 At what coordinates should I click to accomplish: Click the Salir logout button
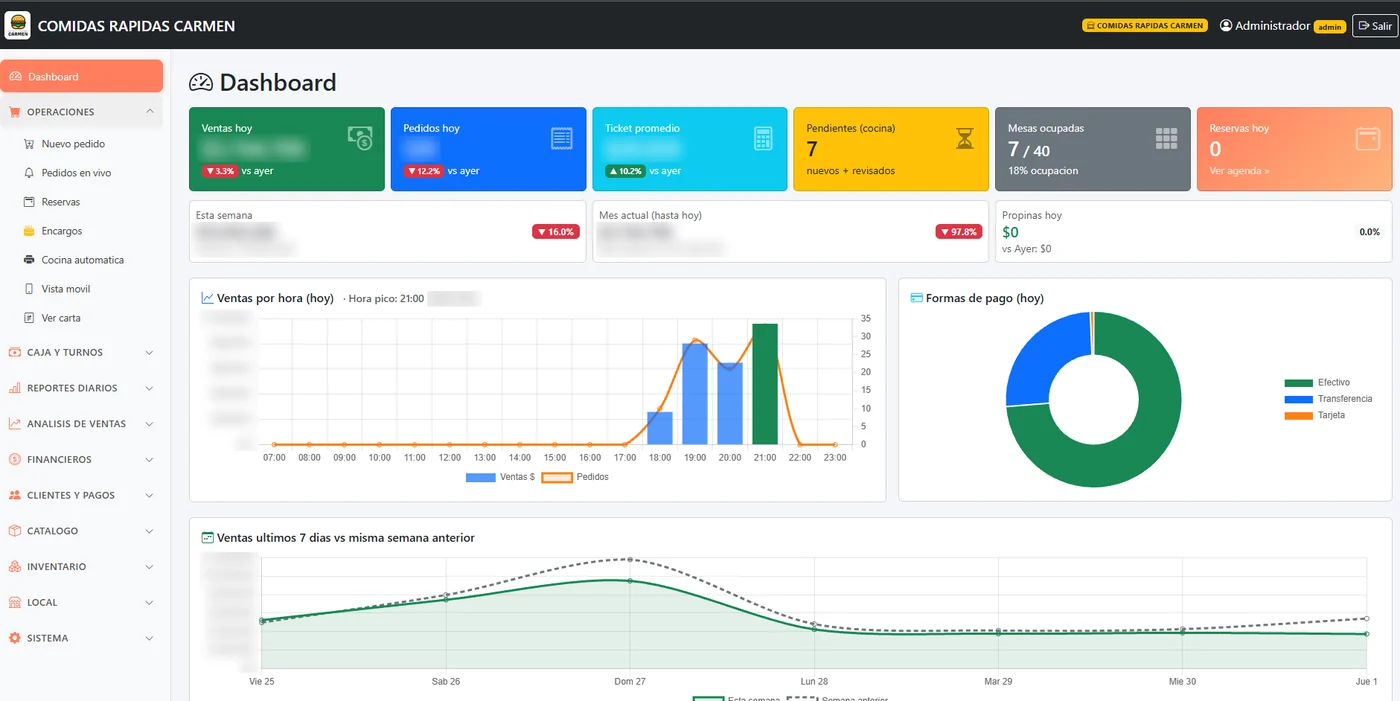[1375, 26]
